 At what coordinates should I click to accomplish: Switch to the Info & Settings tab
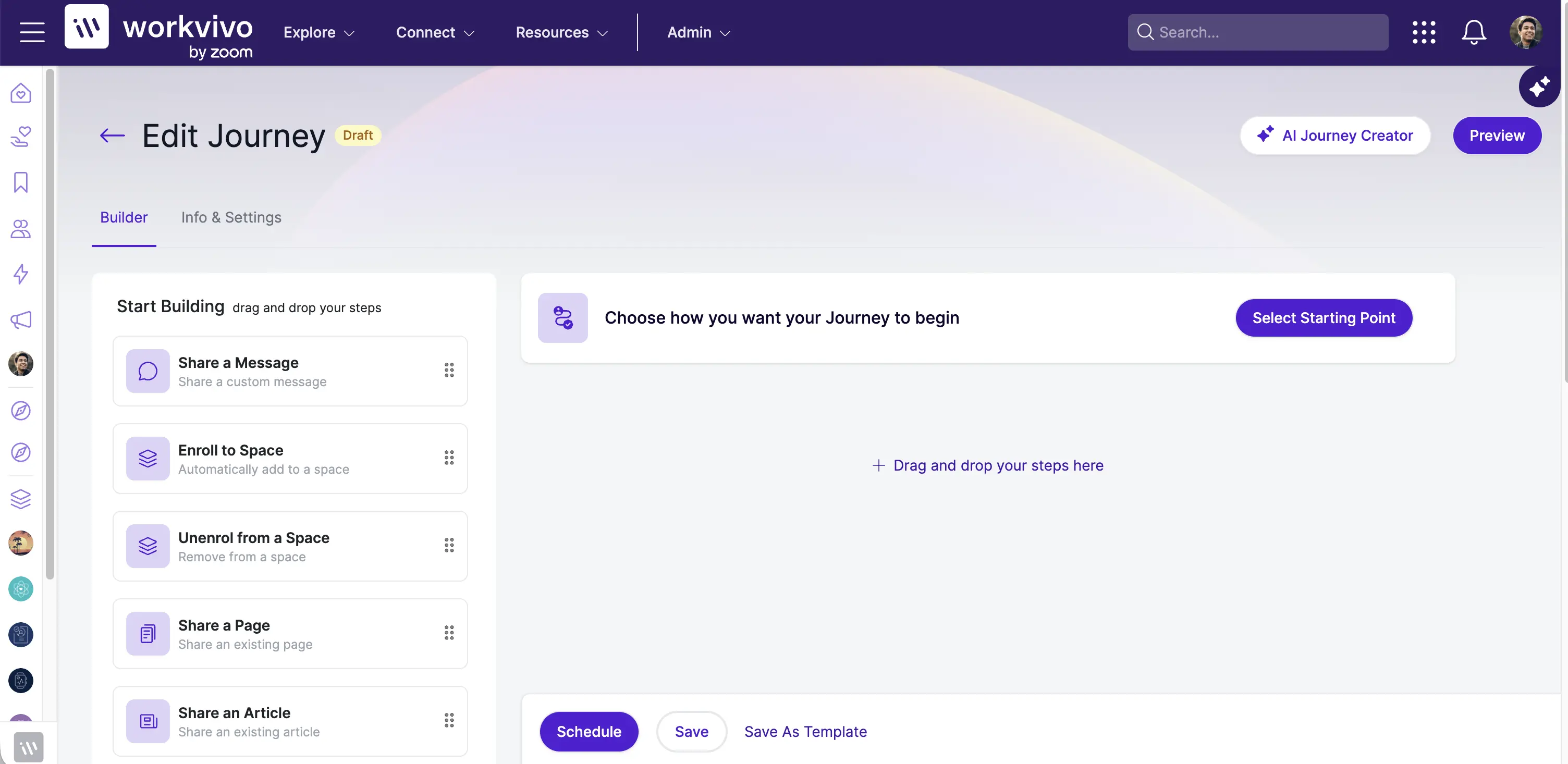(x=231, y=217)
